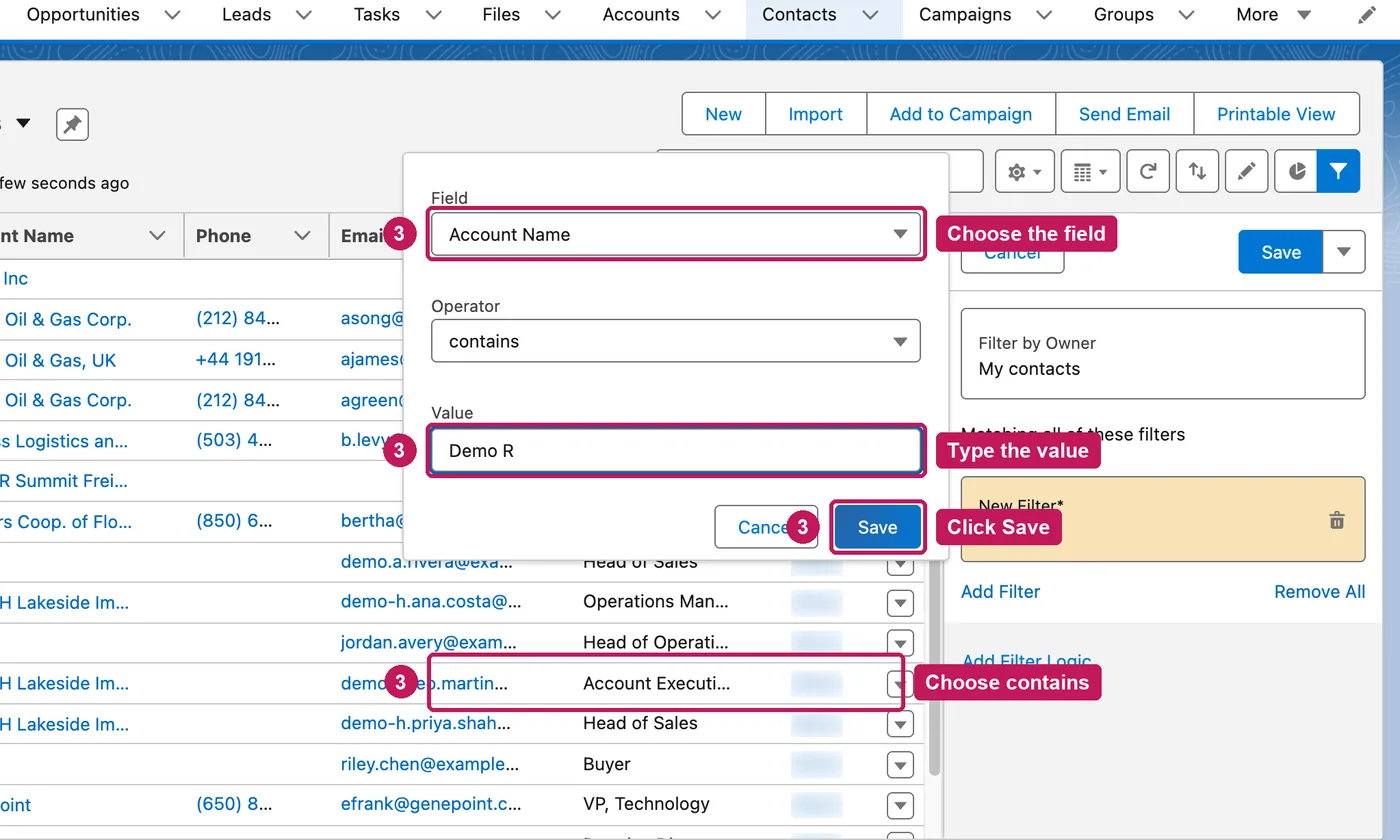The height and width of the screenshot is (840, 1400).
Task: Click the Import button
Action: 815,114
